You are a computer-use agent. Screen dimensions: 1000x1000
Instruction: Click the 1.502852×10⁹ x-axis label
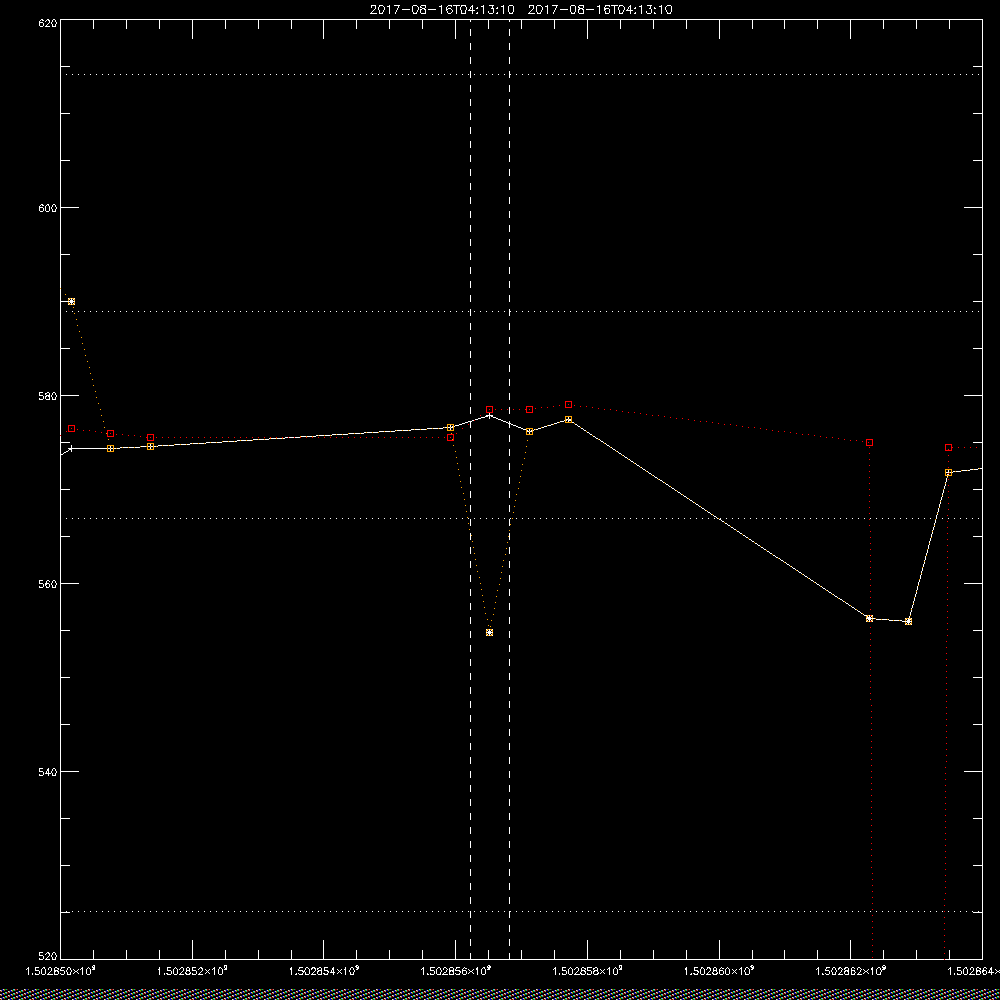click(x=192, y=971)
